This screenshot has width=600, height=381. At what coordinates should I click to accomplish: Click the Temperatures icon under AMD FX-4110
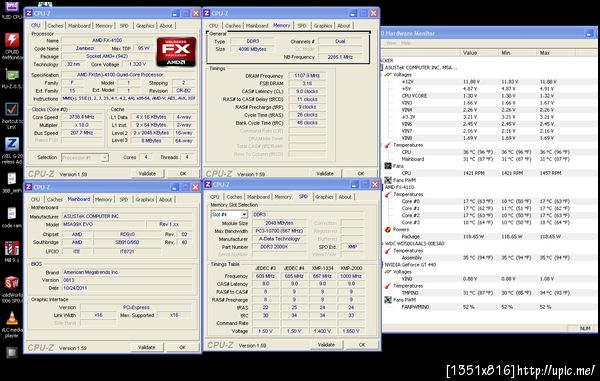[x=388, y=194]
